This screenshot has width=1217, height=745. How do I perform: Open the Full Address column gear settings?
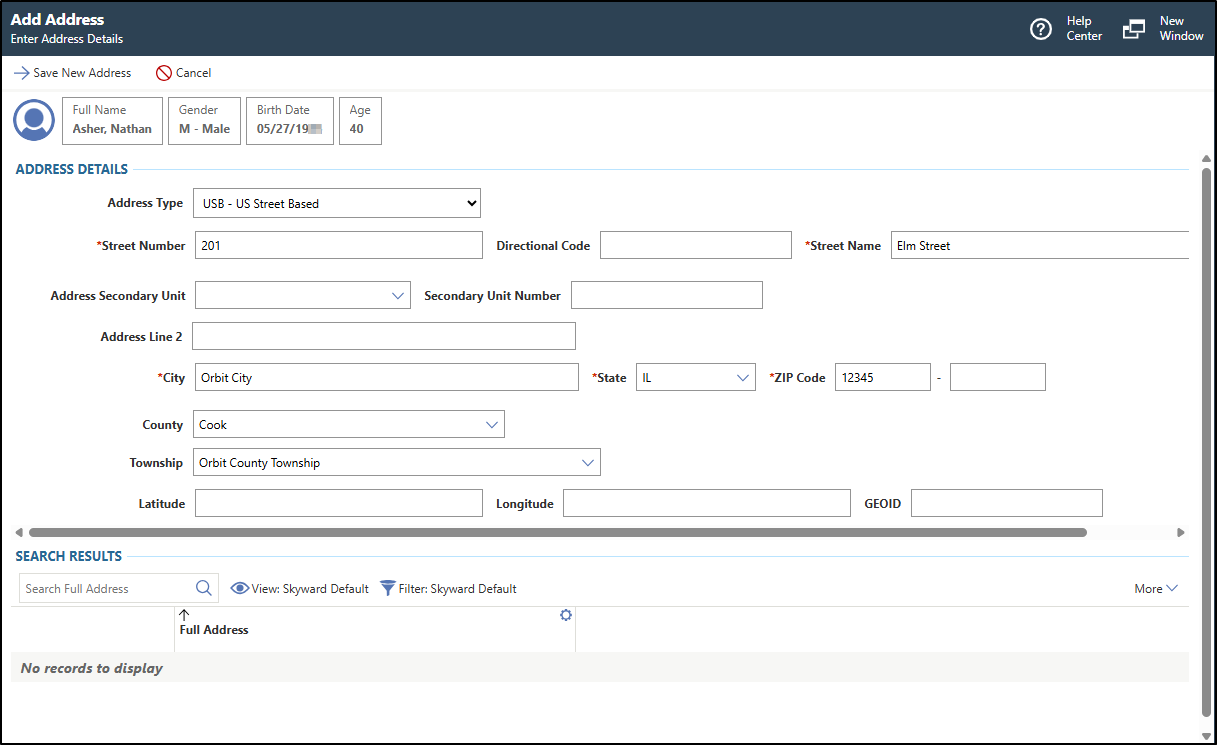click(x=566, y=615)
